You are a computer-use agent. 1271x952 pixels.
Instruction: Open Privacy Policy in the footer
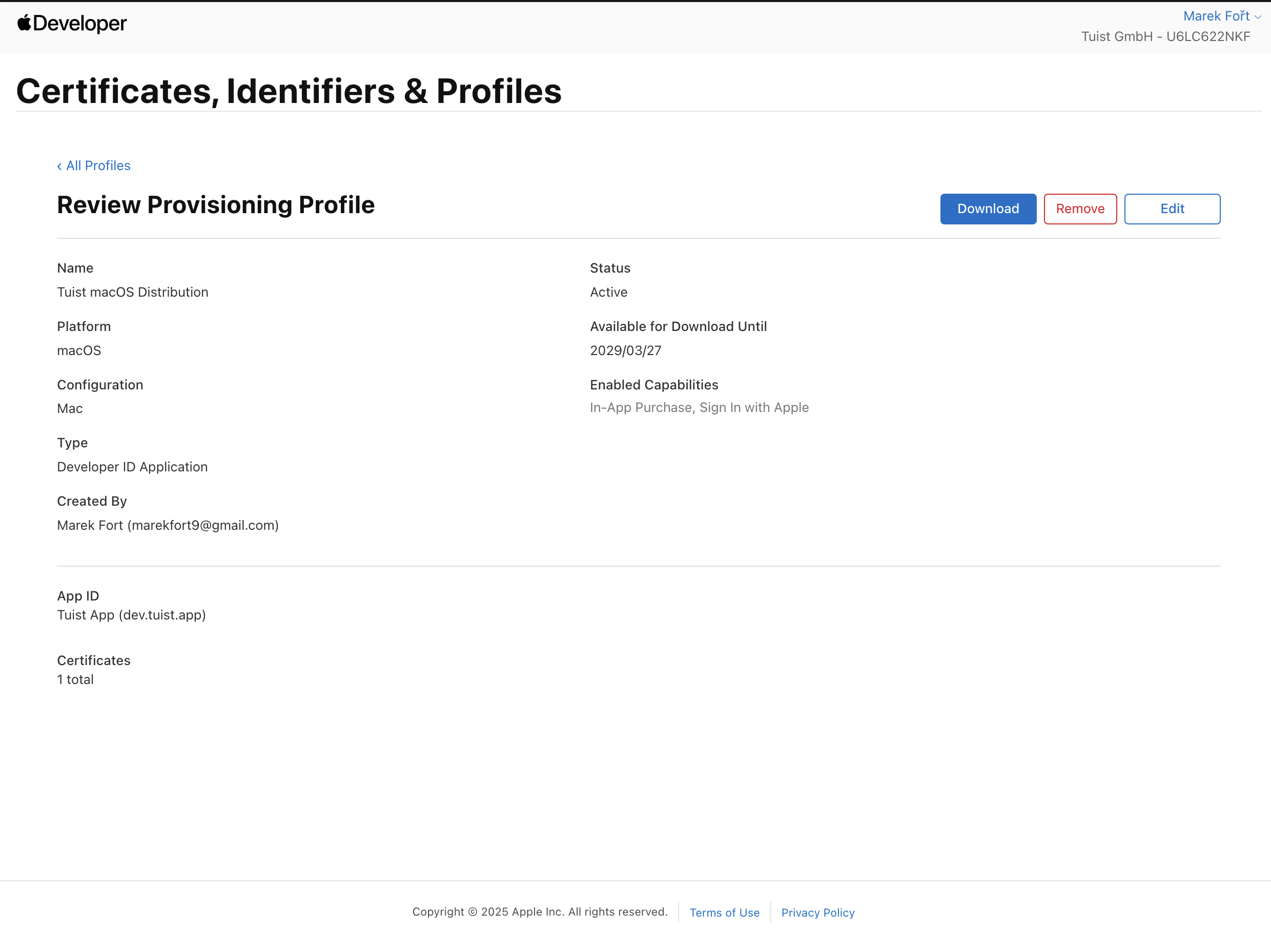click(817, 913)
